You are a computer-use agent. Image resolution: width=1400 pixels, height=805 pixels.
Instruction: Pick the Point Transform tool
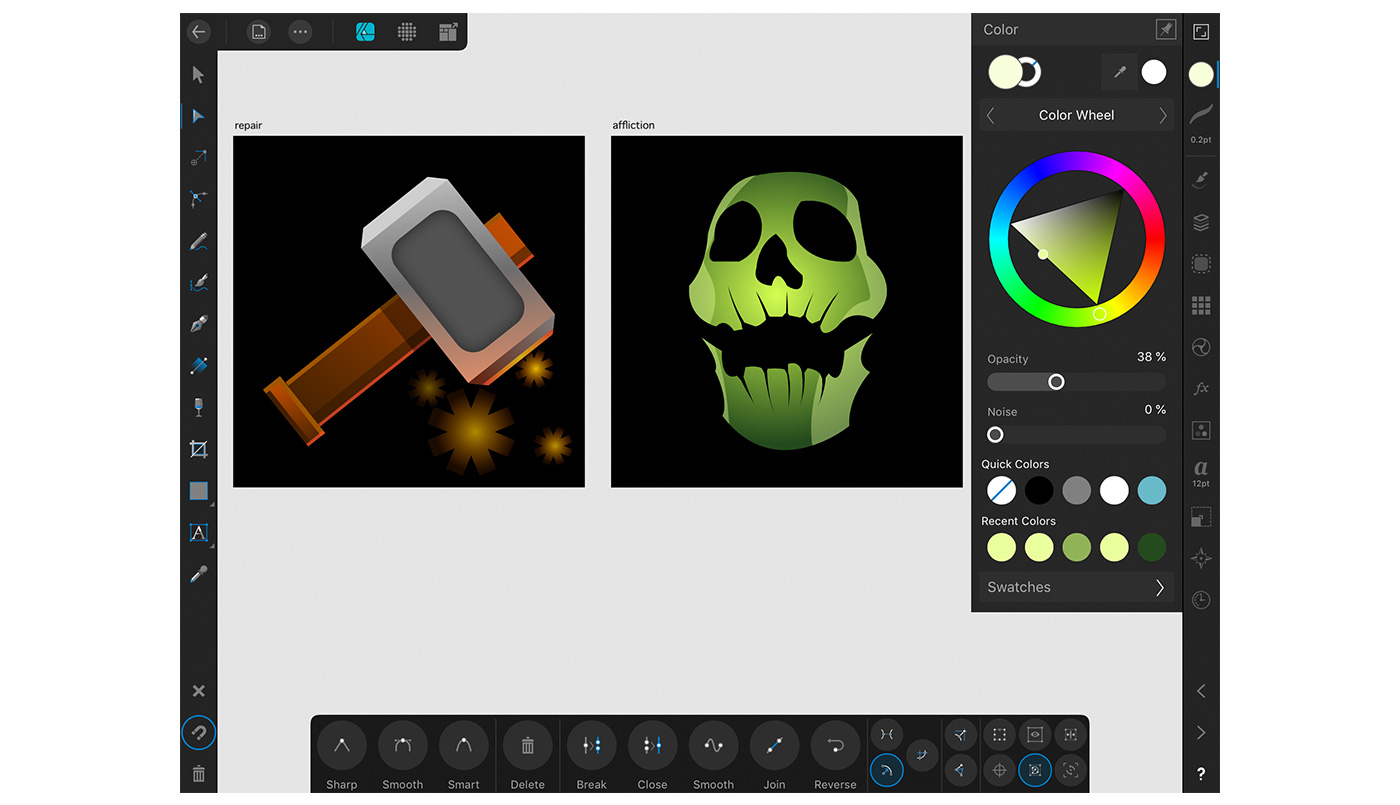coord(198,157)
